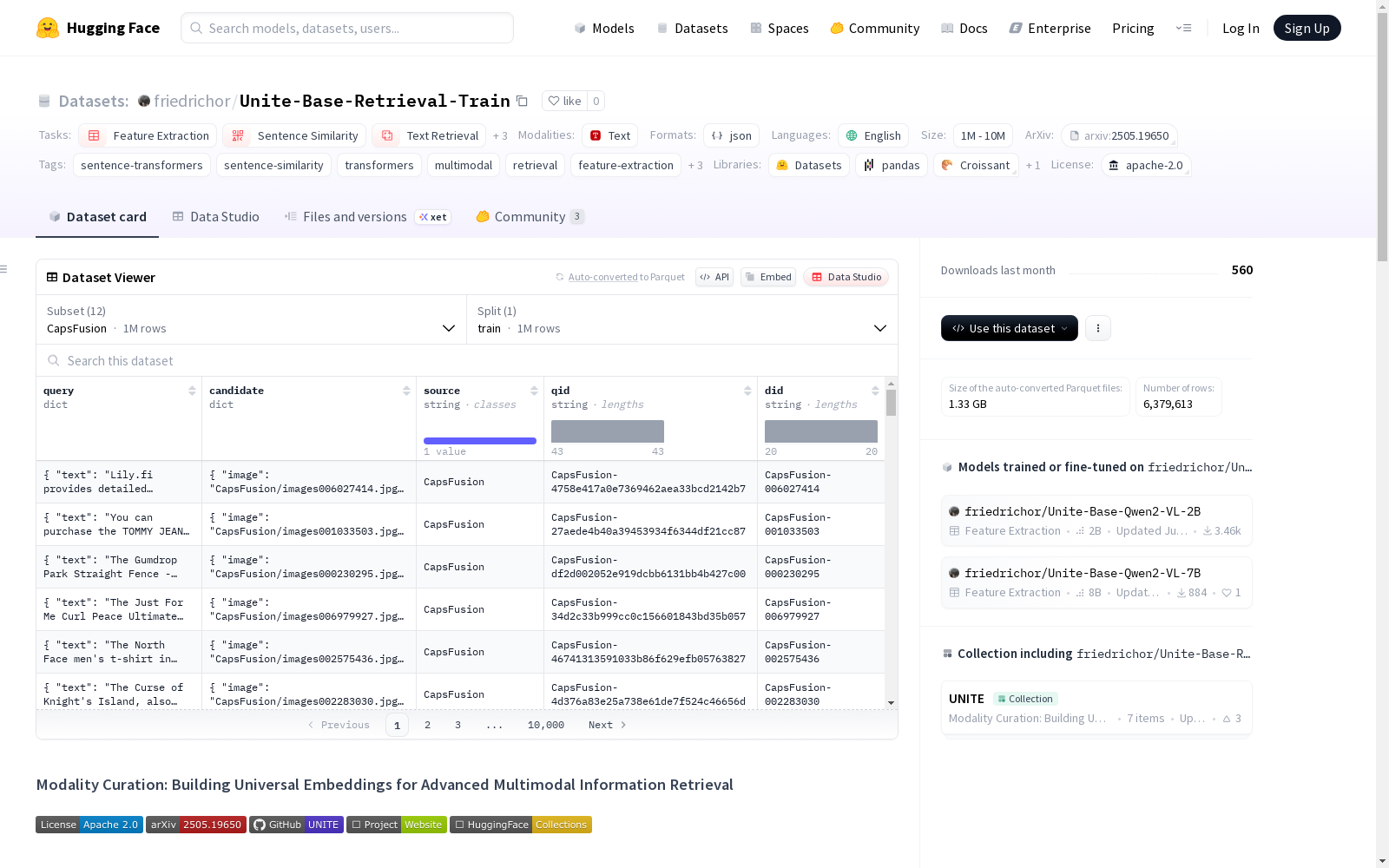Click the Feature Extraction task tag
Image resolution: width=1389 pixels, height=868 pixels.
[x=148, y=135]
